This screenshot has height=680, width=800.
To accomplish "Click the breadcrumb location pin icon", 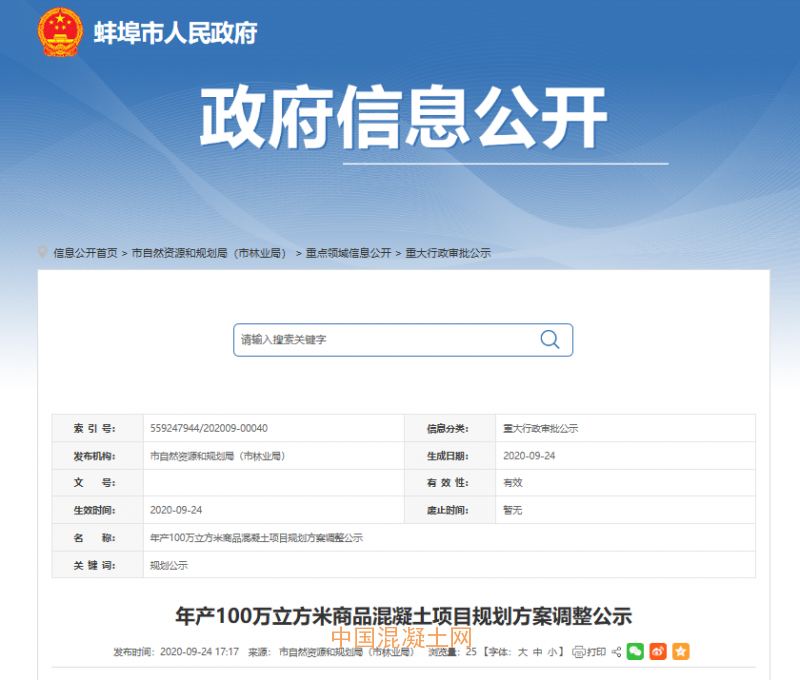I will 42,253.
